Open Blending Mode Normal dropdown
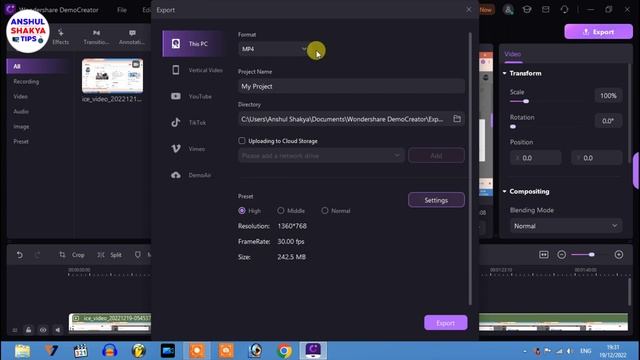Viewport: 640px width, 360px height. click(x=566, y=226)
